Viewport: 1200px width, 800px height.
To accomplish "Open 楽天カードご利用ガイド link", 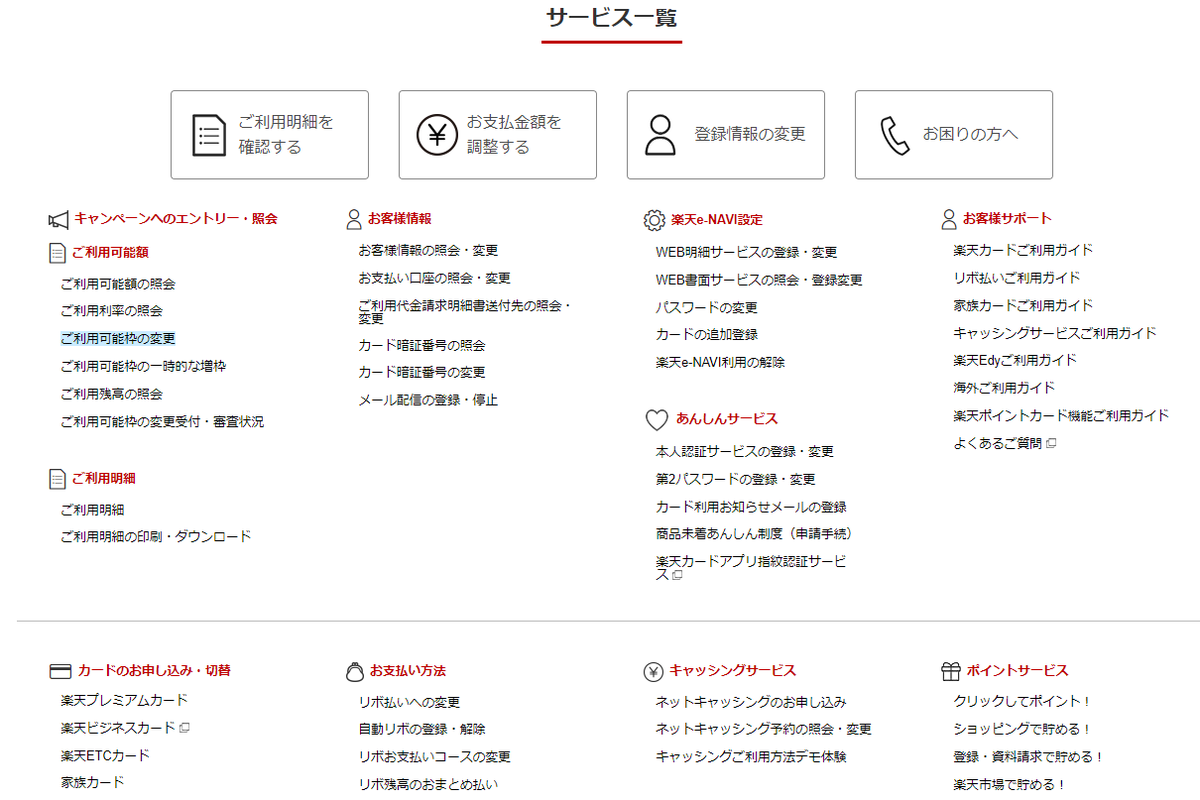I will [x=1023, y=250].
